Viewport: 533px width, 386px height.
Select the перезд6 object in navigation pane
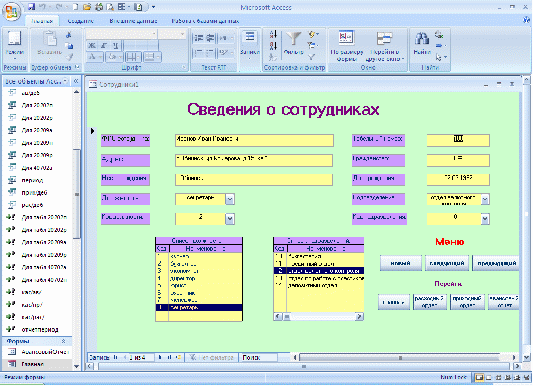point(34,193)
